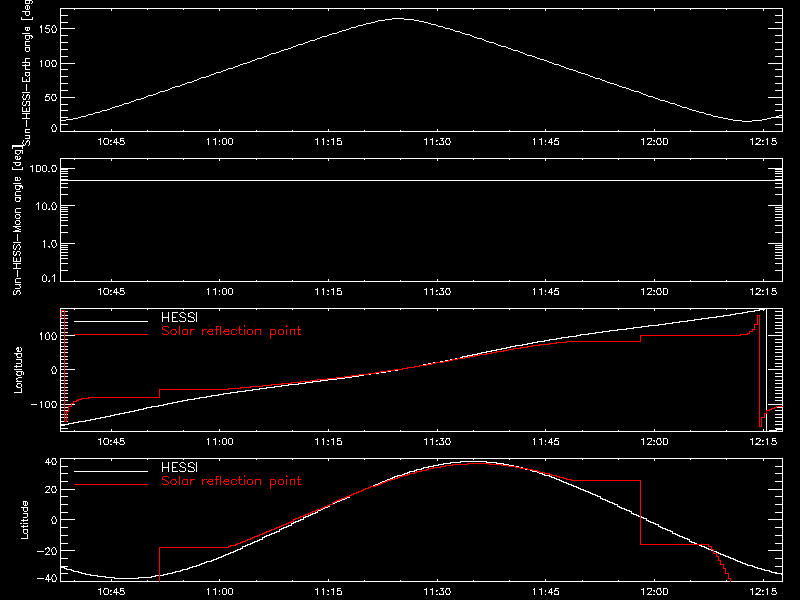Click 11:15 label under Longitude plot
The width and height of the screenshot is (800, 600).
point(329,442)
